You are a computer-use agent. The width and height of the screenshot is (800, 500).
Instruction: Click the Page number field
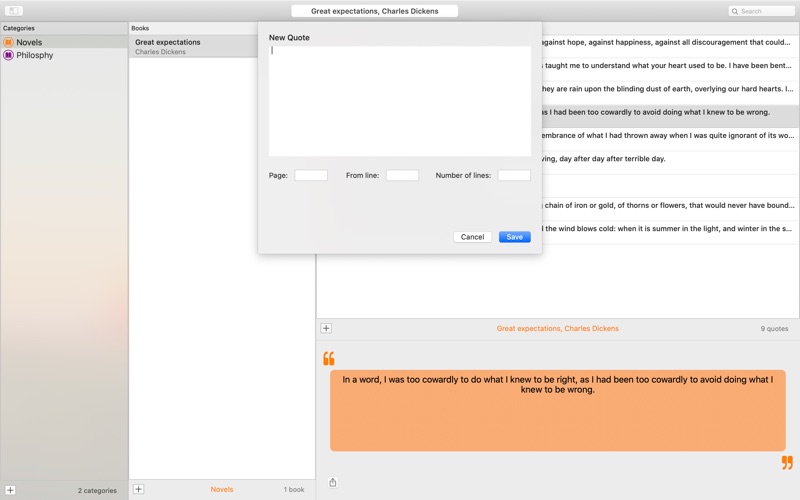(x=310, y=175)
